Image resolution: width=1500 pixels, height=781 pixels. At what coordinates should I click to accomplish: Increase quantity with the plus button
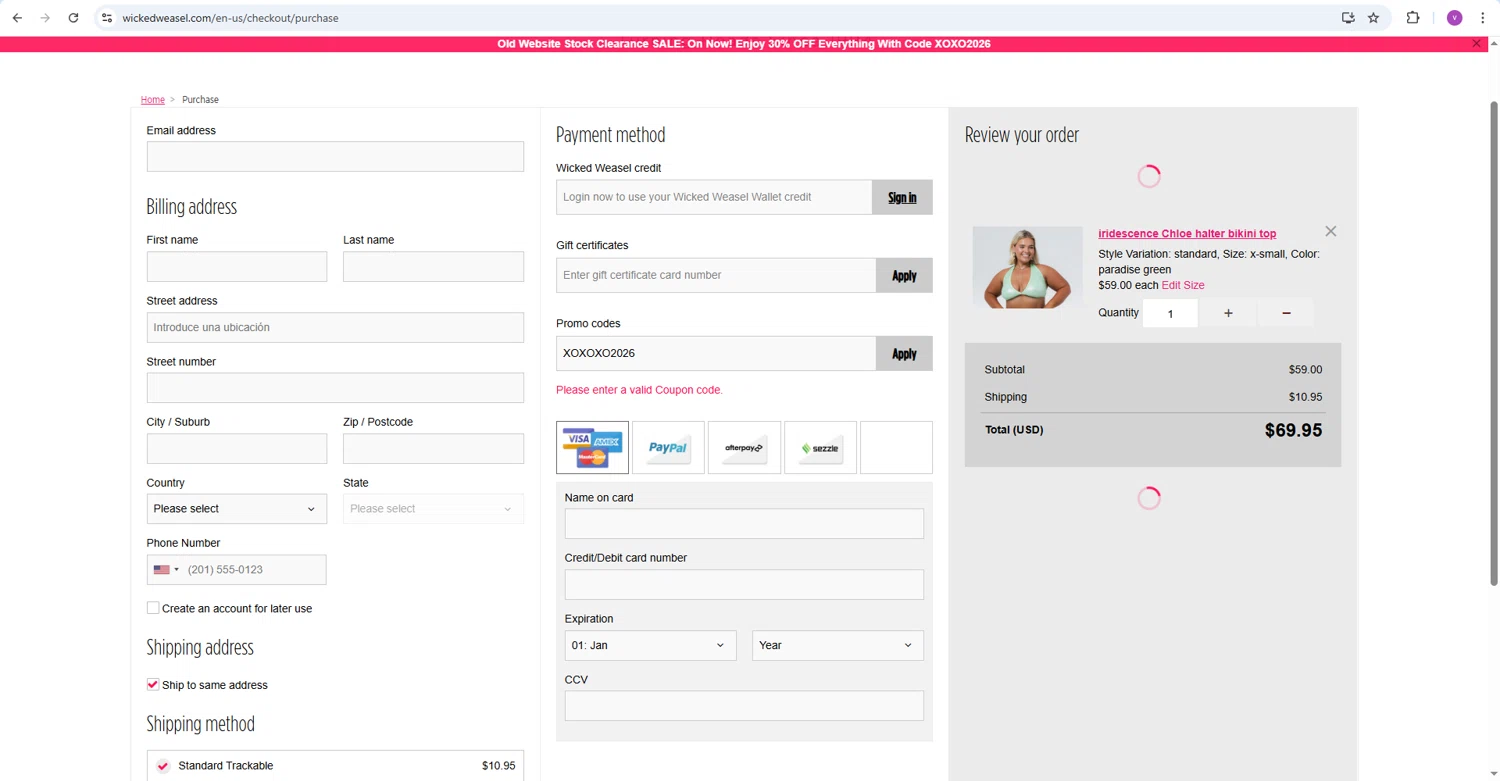point(1228,313)
